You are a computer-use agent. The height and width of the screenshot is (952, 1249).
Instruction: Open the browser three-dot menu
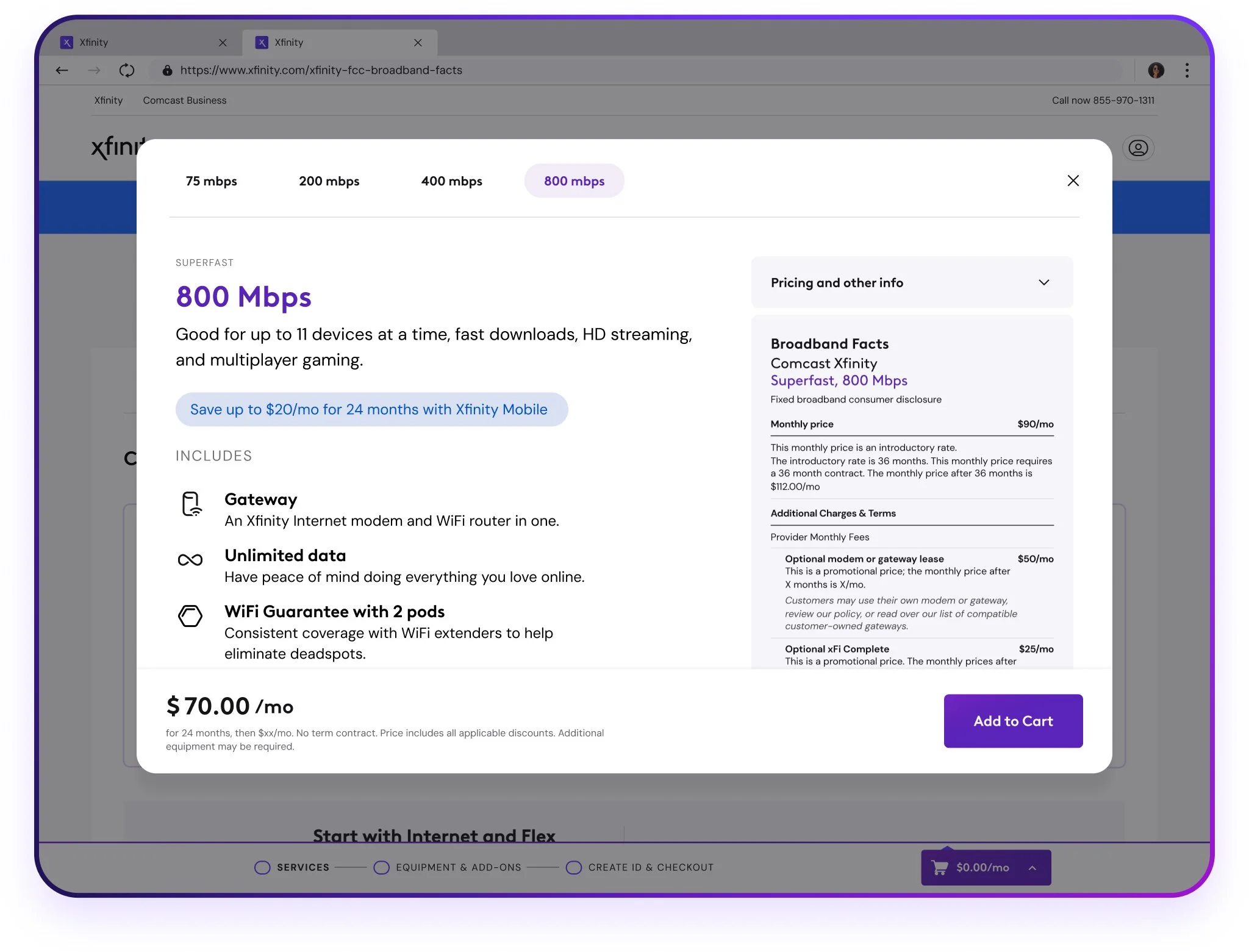pyautogui.click(x=1187, y=70)
